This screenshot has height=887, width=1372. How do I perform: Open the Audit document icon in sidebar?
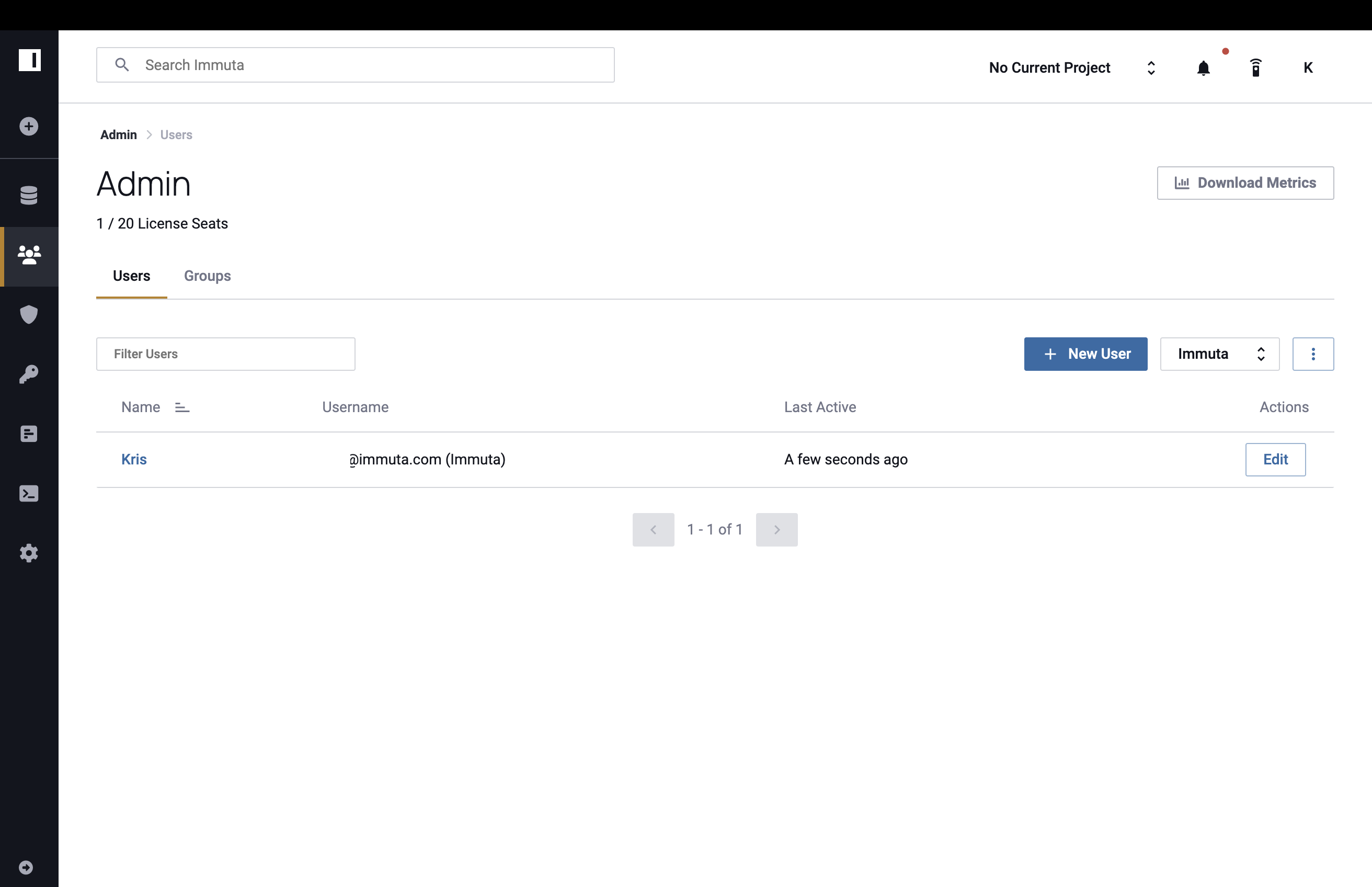click(x=29, y=434)
